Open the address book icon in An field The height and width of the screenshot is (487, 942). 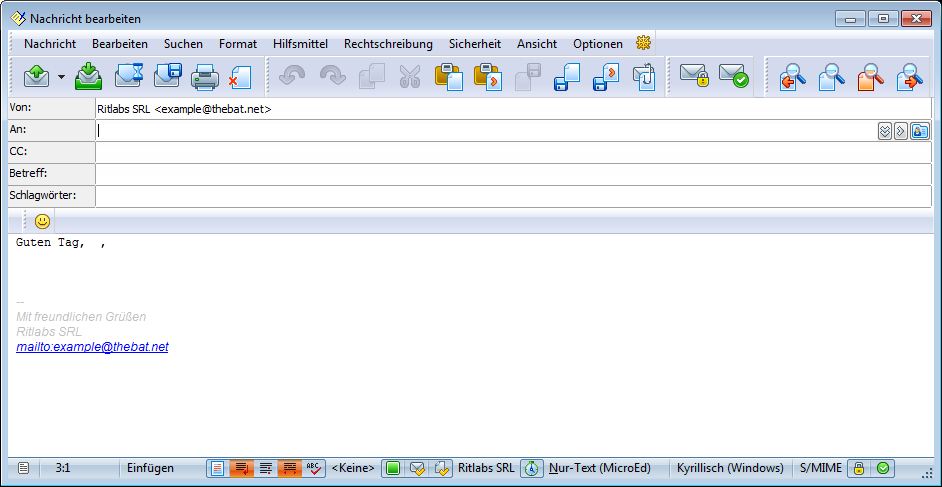[x=920, y=131]
